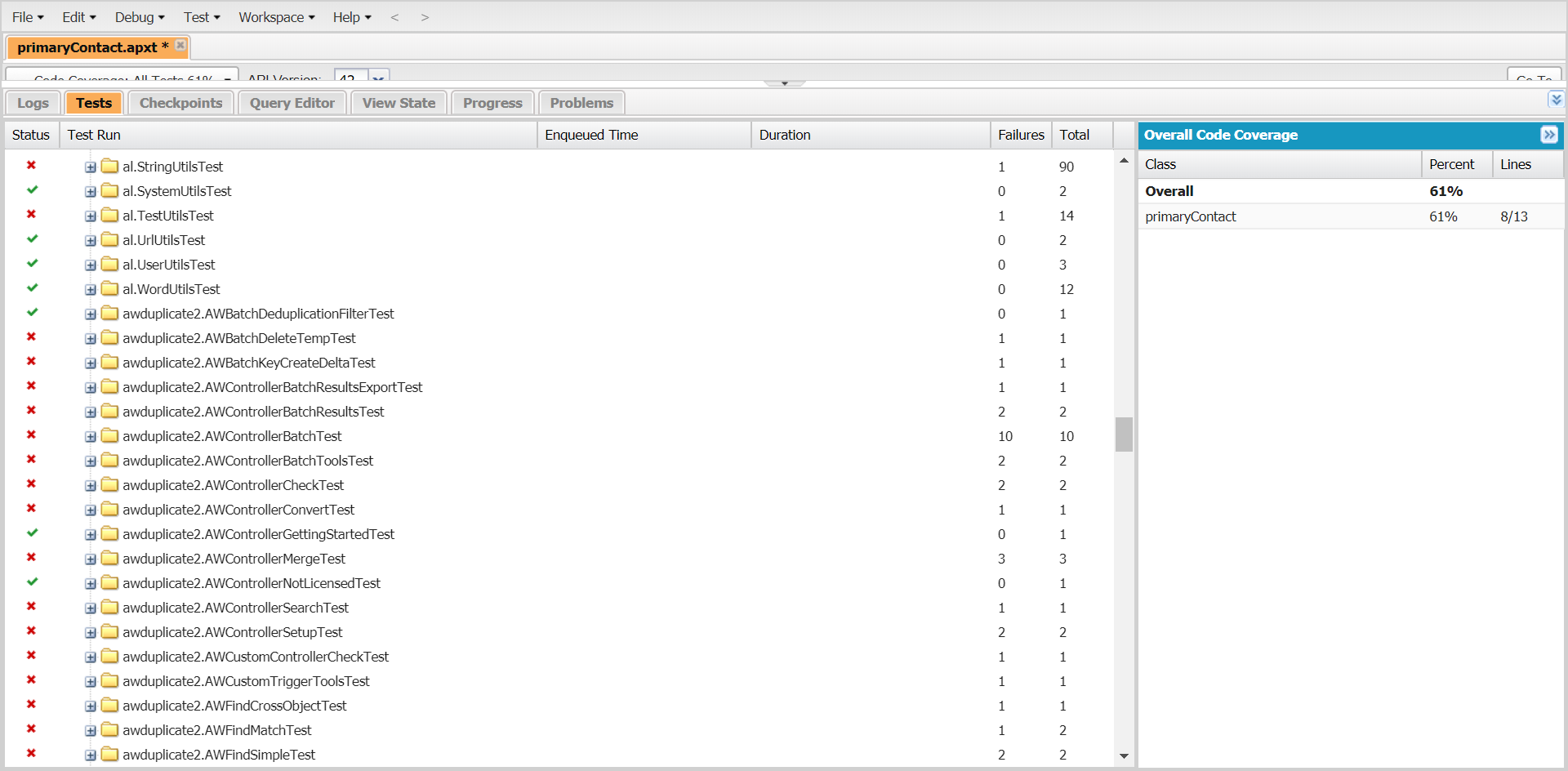Click the Duration column header
Screen dimensions: 1568x771
pyautogui.click(x=784, y=134)
